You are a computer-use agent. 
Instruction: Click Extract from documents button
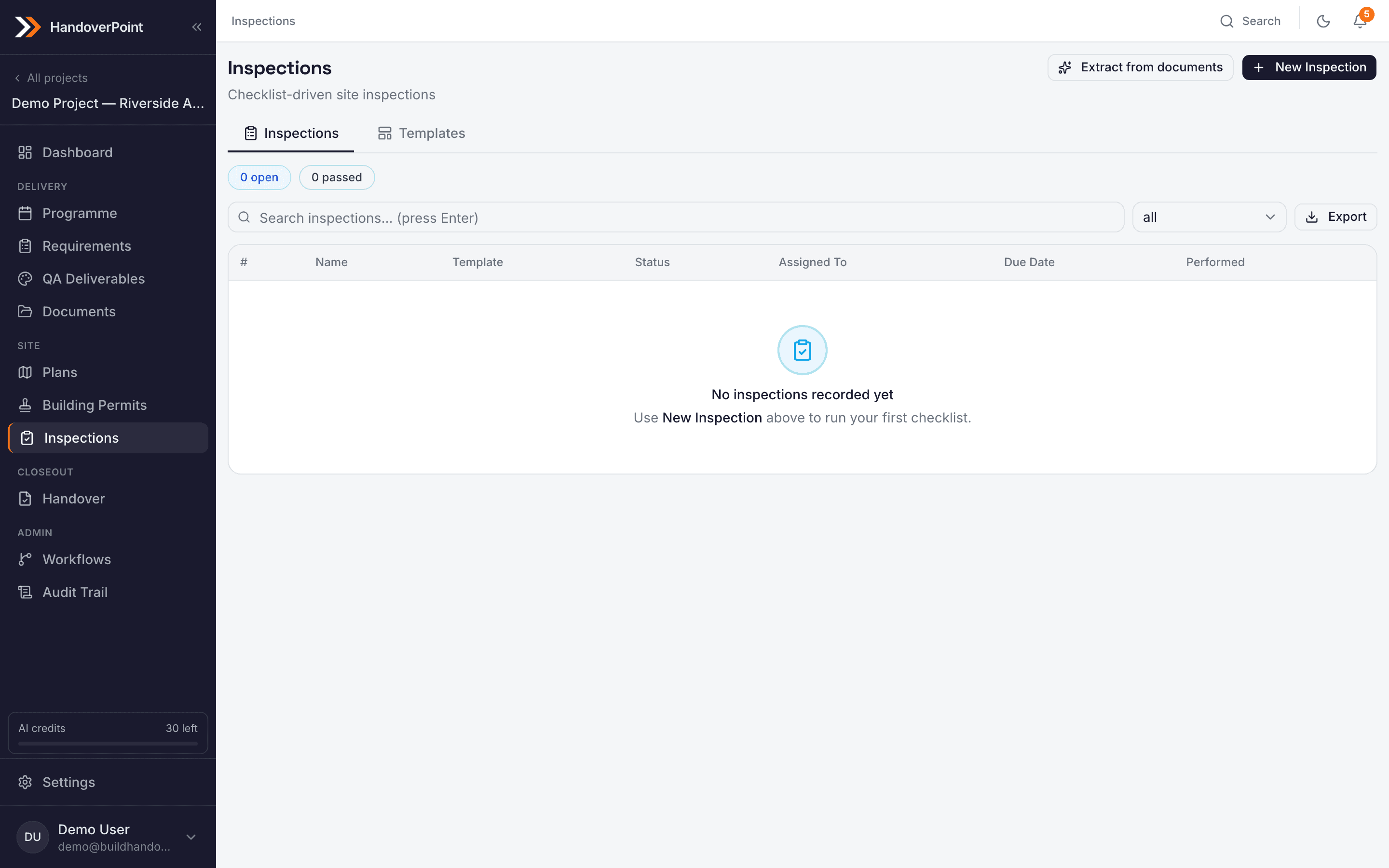pyautogui.click(x=1141, y=68)
